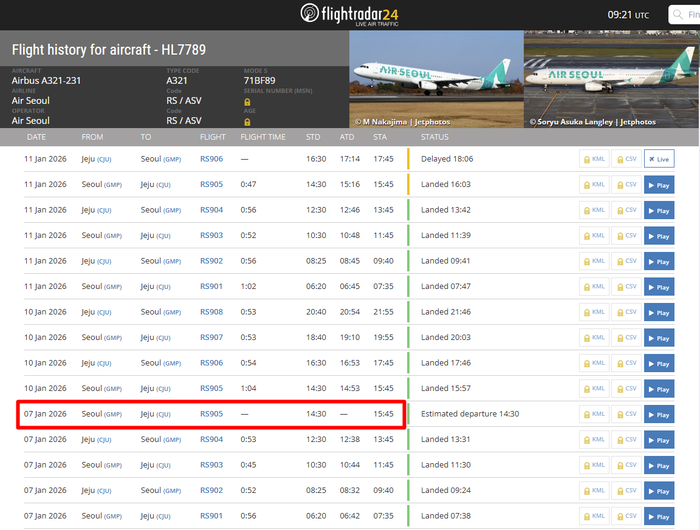Image resolution: width=700 pixels, height=530 pixels.
Task: Open flight RS901 link landed 07:47
Action: 211,286
